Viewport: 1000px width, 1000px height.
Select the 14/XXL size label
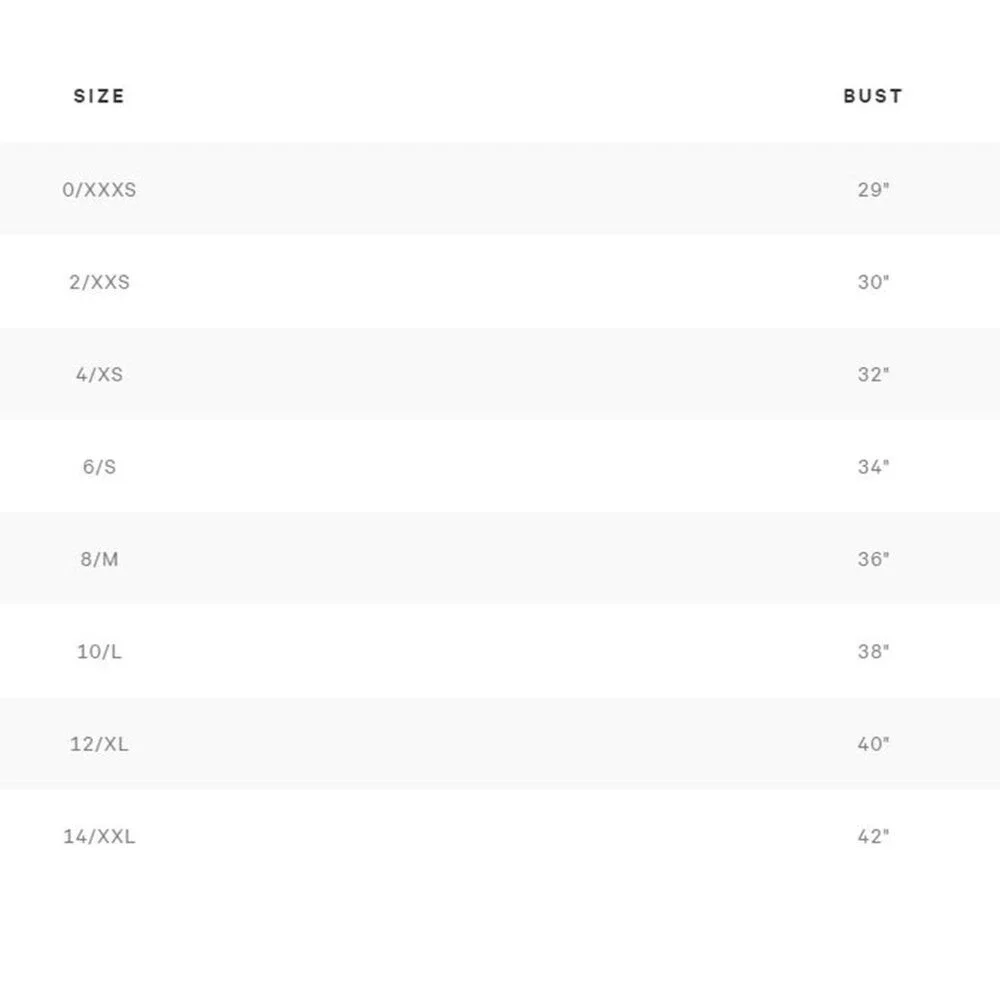click(x=99, y=836)
